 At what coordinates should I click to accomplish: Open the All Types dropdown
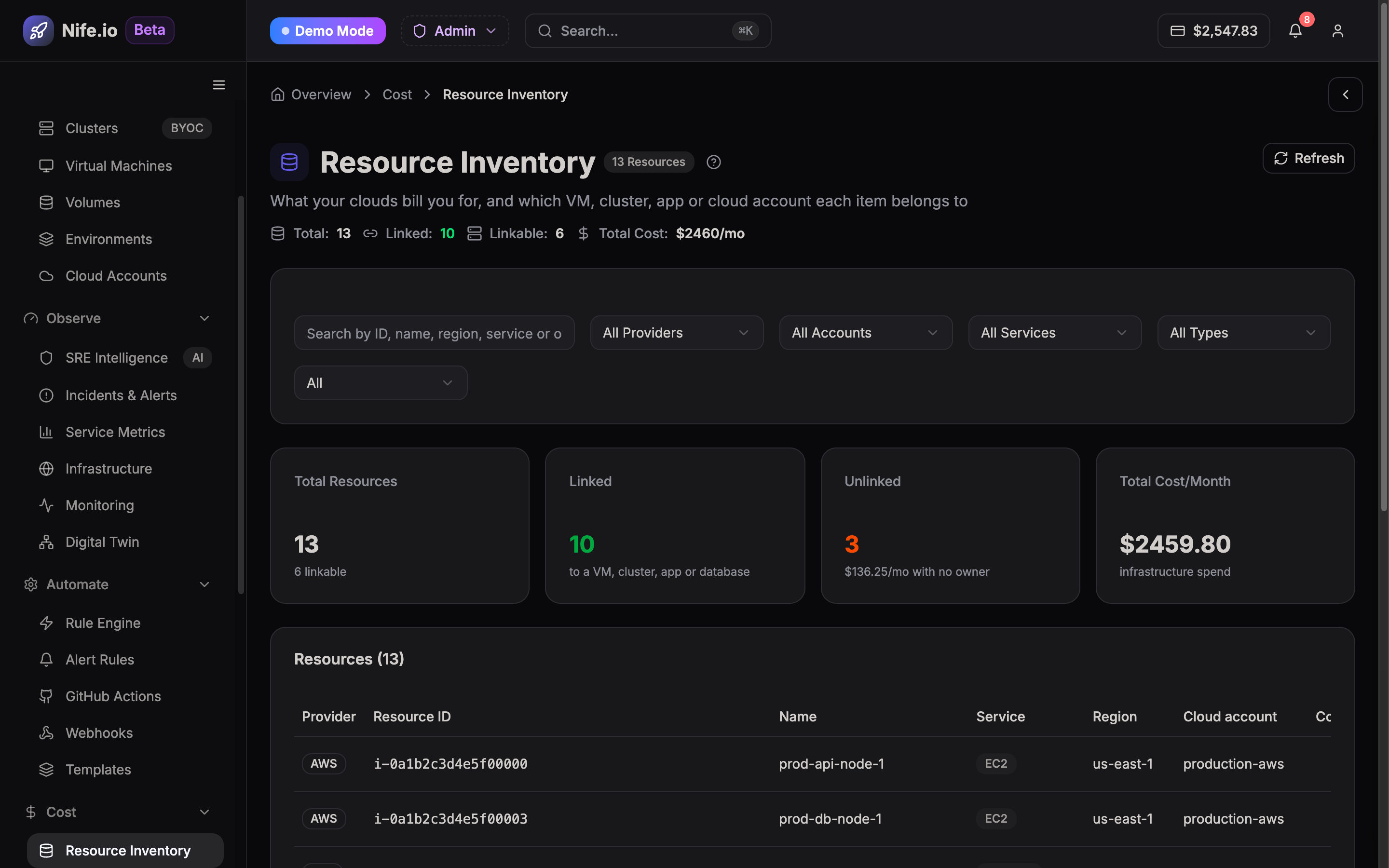tap(1244, 333)
